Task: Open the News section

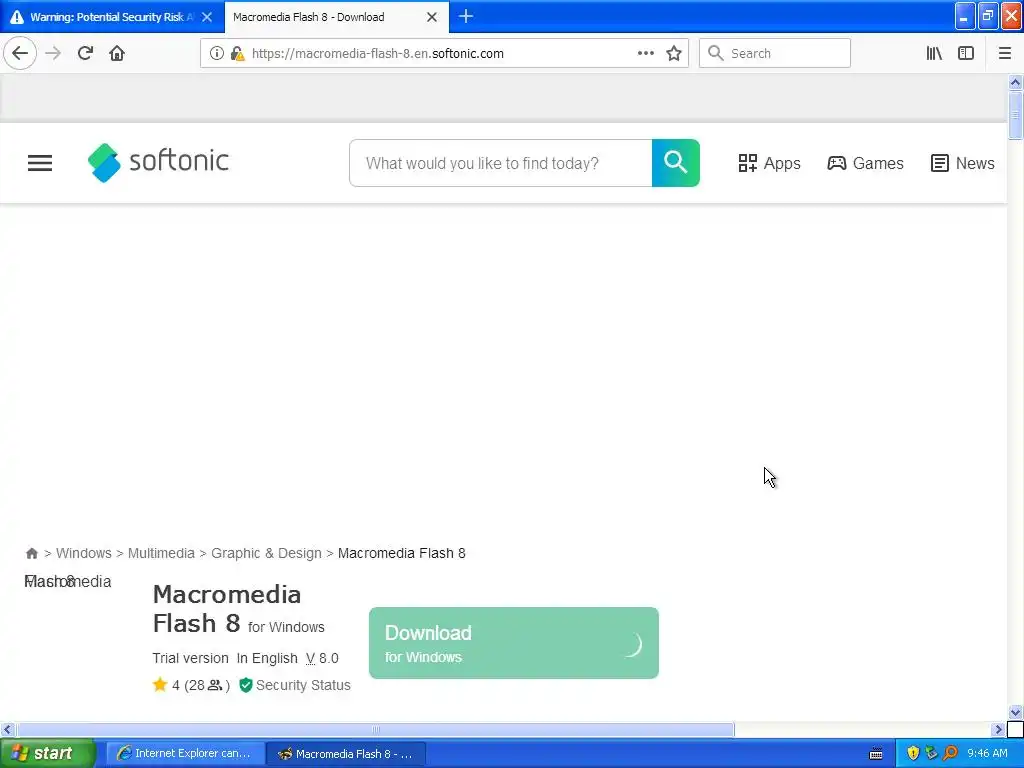Action: point(963,163)
